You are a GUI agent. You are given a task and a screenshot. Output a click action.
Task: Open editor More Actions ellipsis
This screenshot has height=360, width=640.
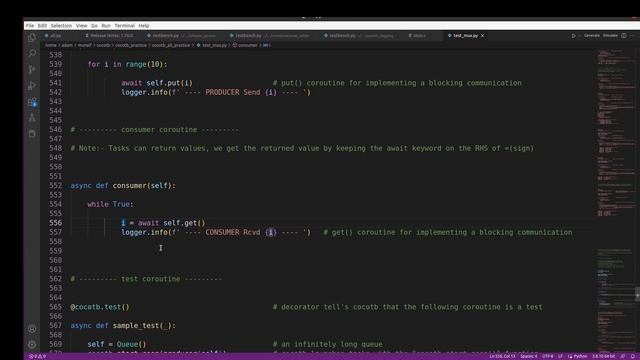(x=632, y=36)
